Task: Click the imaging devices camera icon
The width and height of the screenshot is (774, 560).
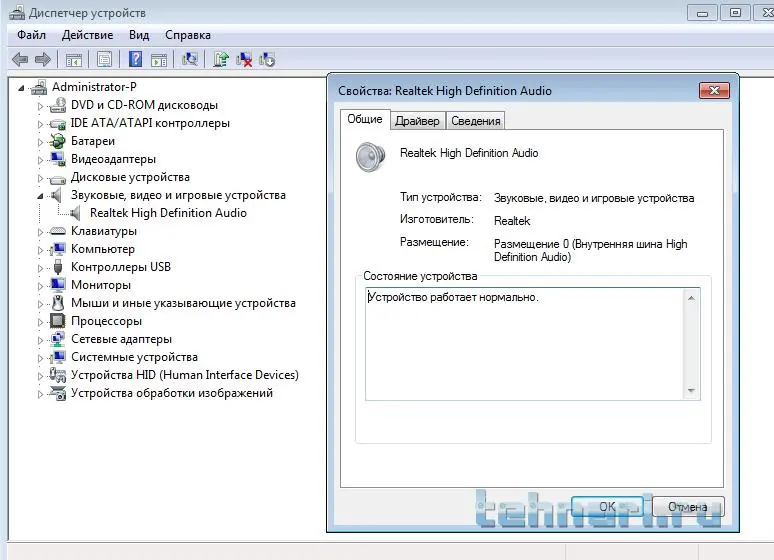Action: 58,394
